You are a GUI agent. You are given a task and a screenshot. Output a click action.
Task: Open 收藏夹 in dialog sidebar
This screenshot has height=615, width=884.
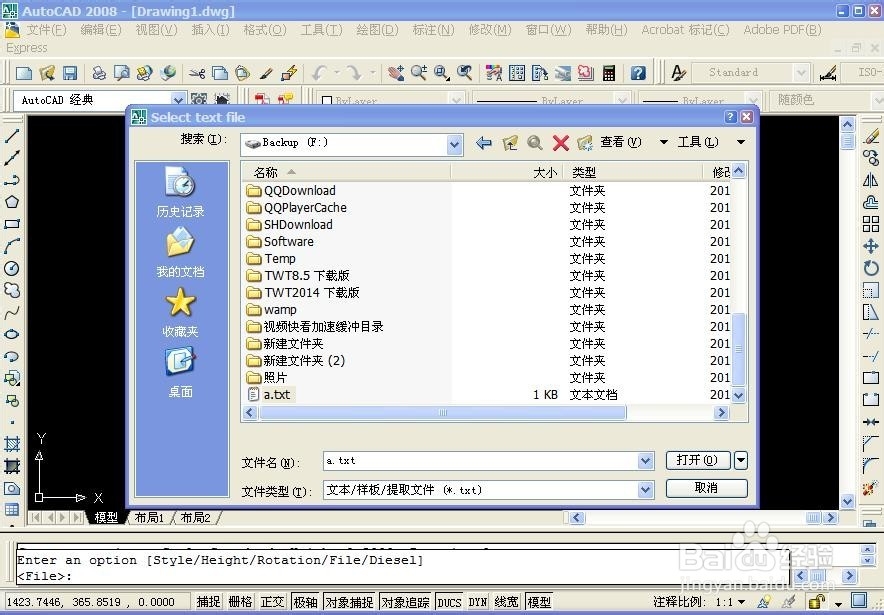[180, 313]
